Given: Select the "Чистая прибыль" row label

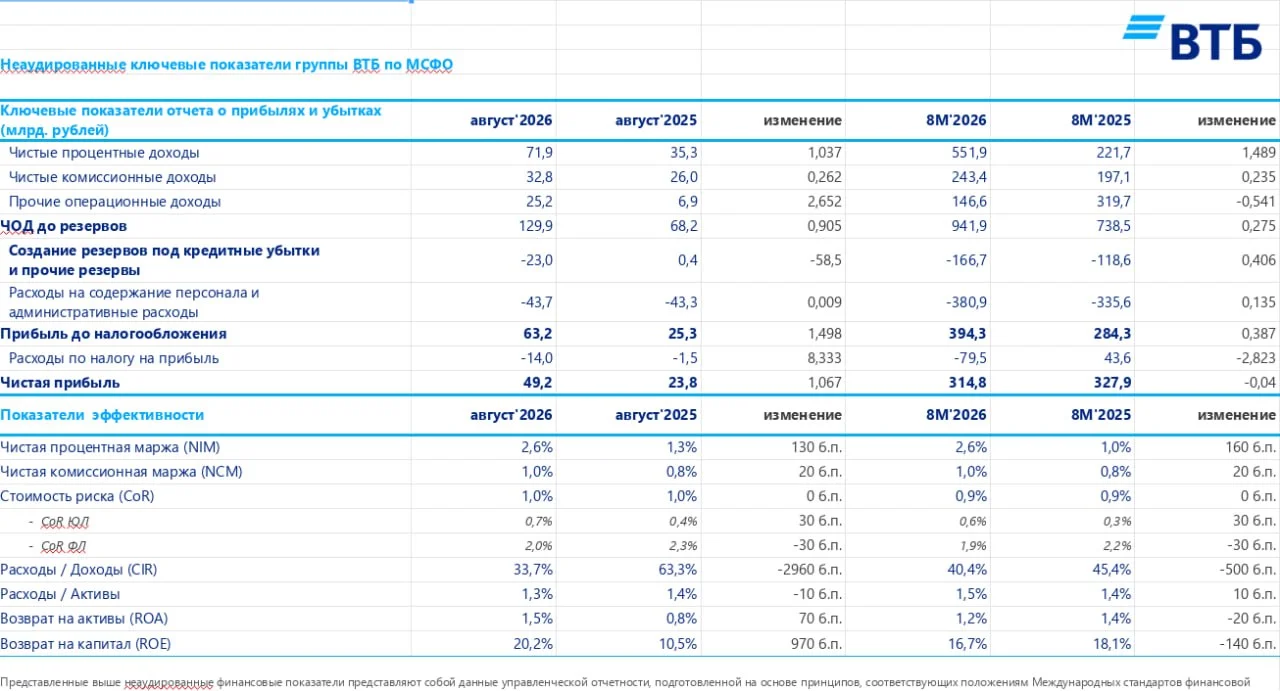Looking at the screenshot, I should [x=60, y=382].
